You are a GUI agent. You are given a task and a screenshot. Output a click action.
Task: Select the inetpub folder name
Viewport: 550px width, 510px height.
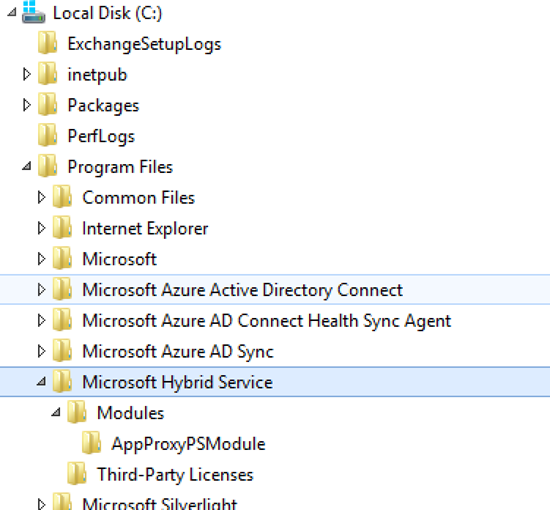click(97, 75)
